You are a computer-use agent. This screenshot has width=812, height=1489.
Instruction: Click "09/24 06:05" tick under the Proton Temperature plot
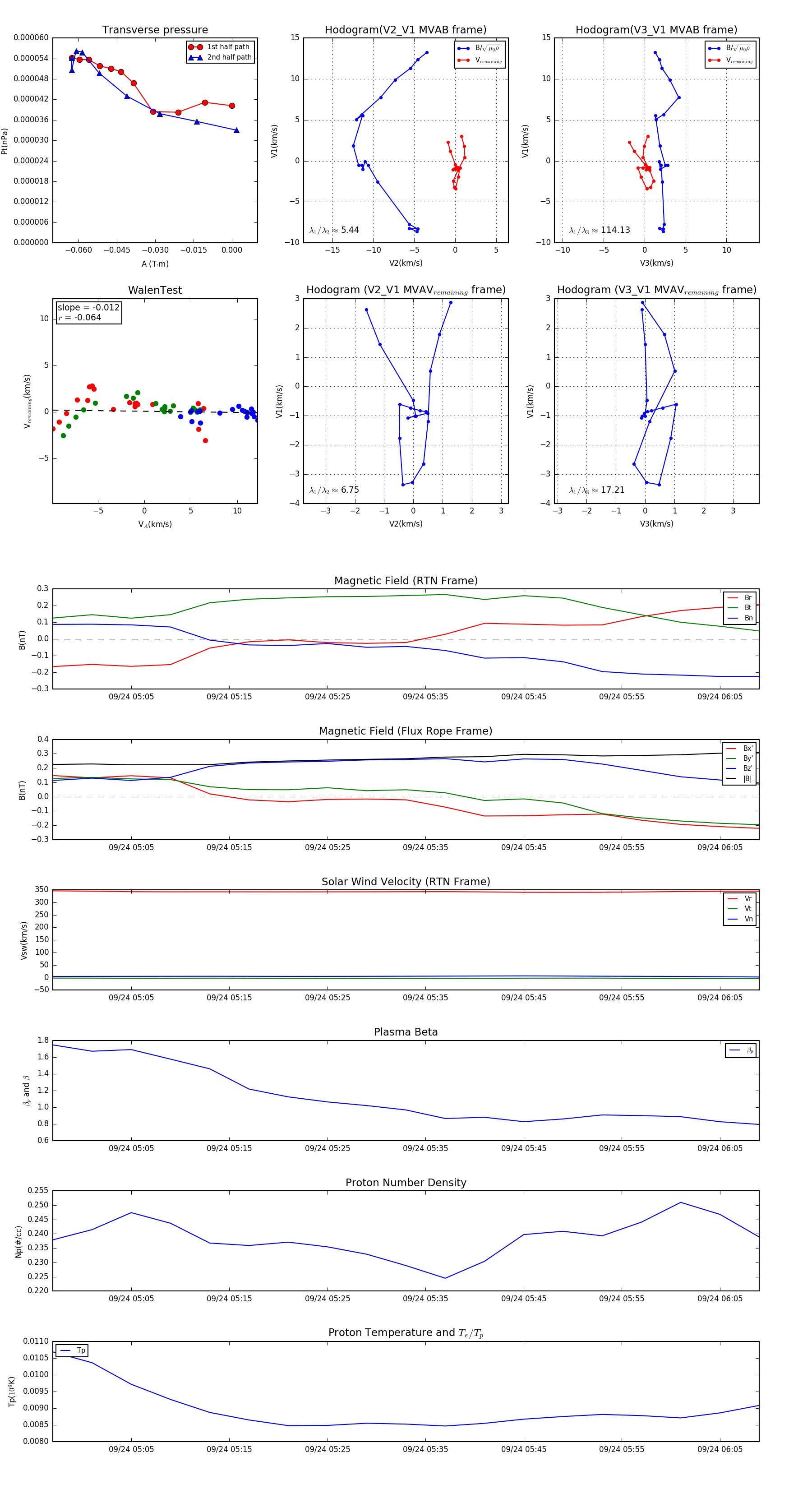tap(720, 1449)
